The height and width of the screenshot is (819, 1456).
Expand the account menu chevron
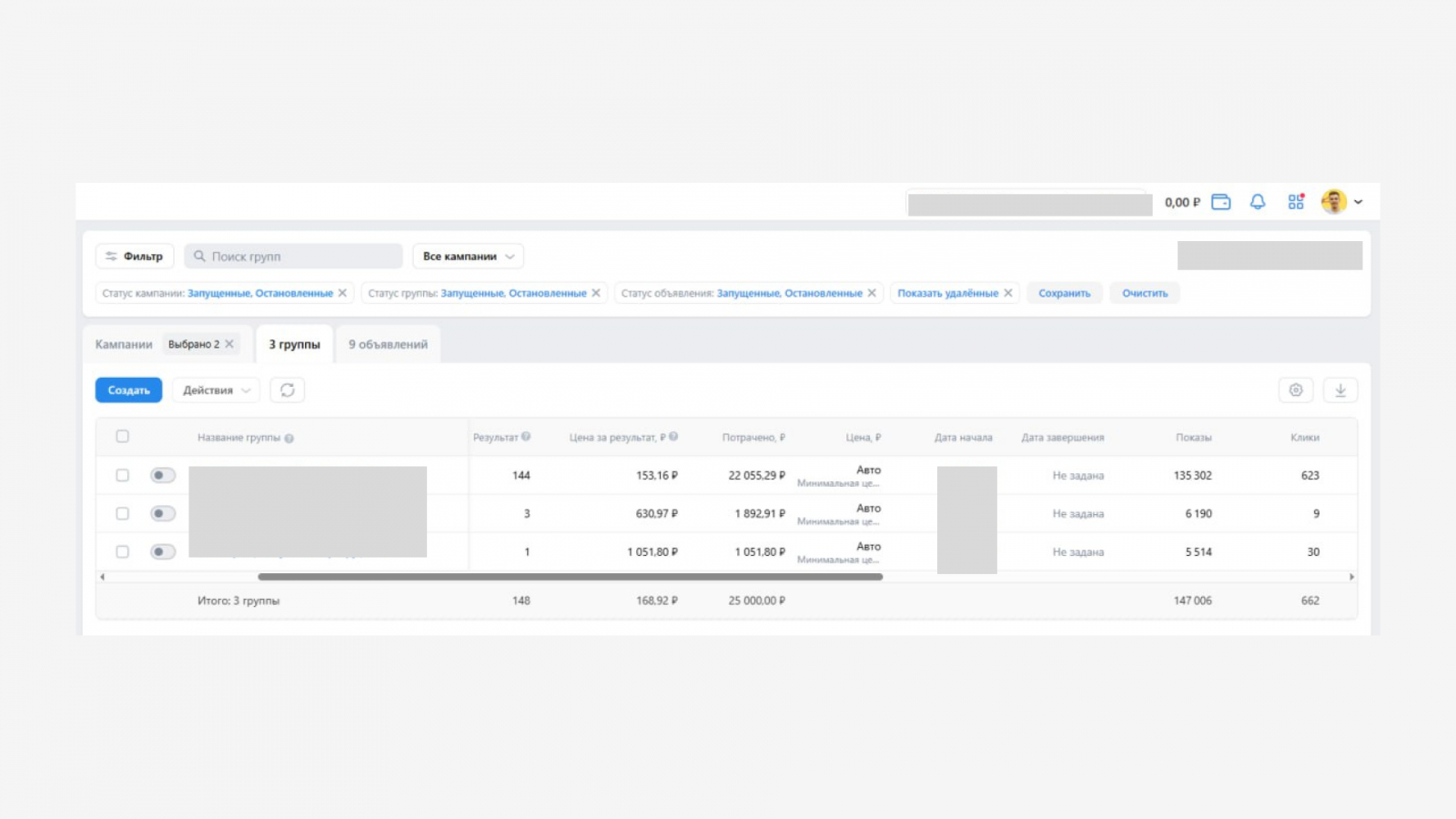pyautogui.click(x=1359, y=202)
